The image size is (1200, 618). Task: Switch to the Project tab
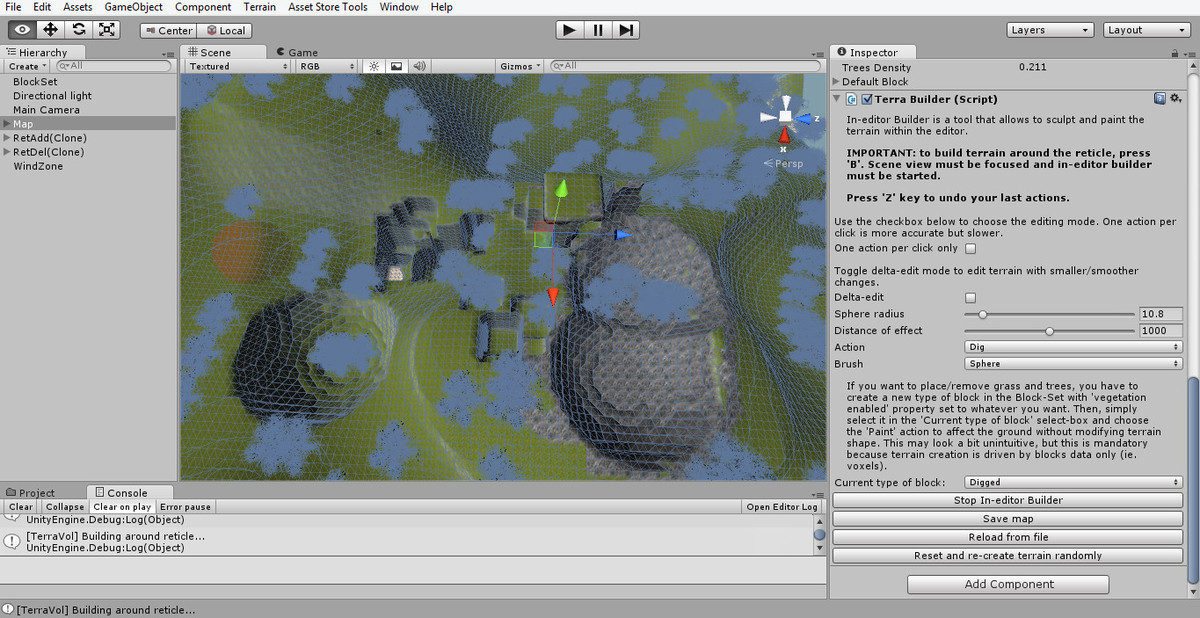click(31, 492)
